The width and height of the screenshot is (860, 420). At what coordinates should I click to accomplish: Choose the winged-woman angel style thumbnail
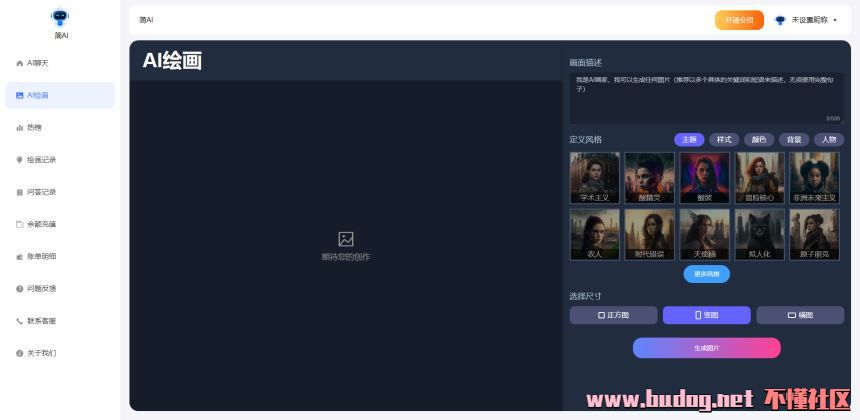704,234
